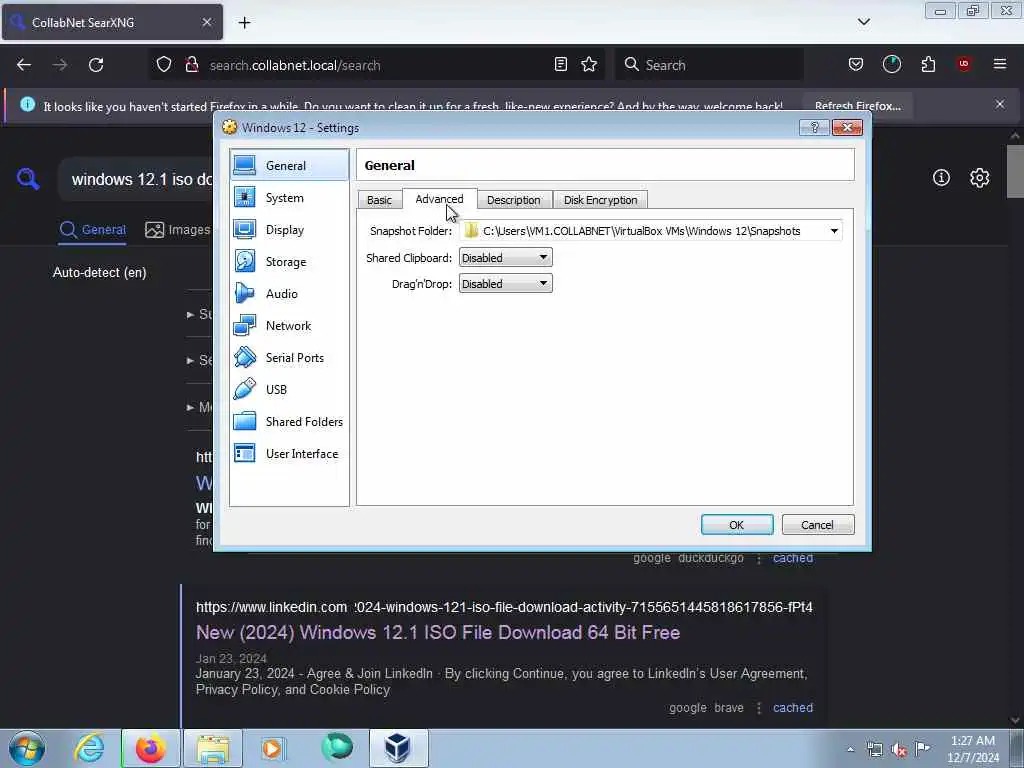This screenshot has height=768, width=1024.
Task: Open the Storage settings category
Action: coord(289,261)
